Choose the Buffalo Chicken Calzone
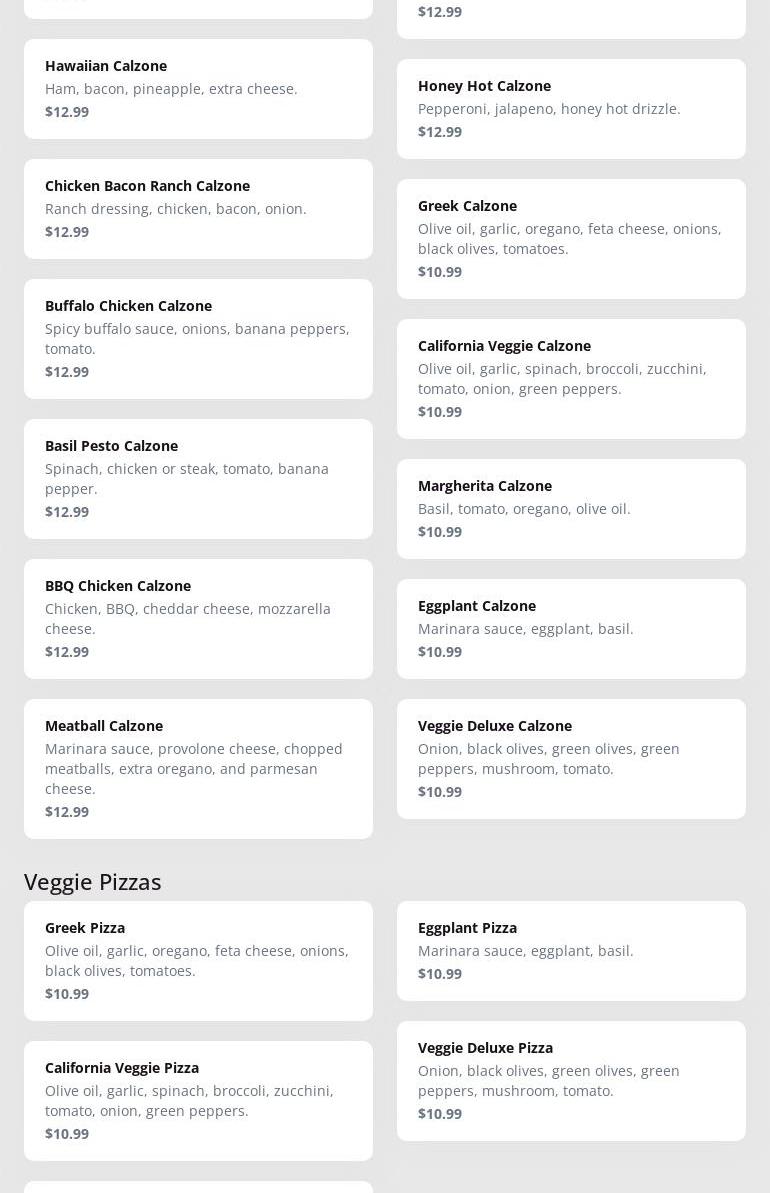This screenshot has height=1193, width=770. (198, 338)
